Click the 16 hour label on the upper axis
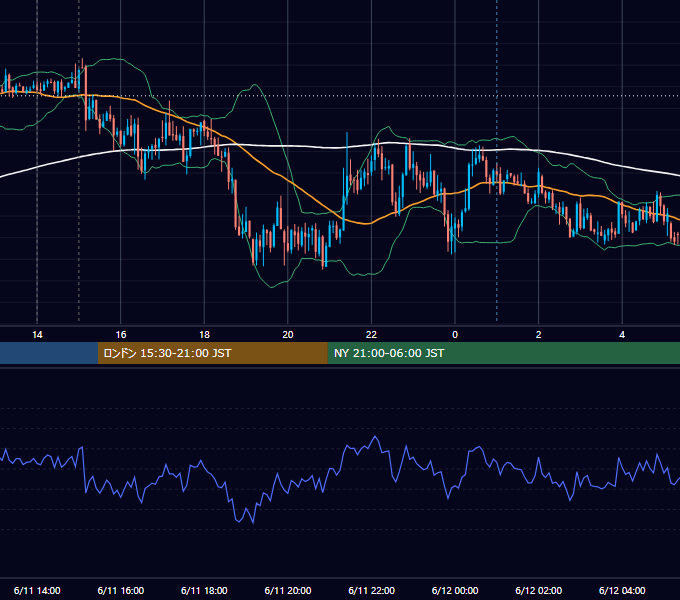The width and height of the screenshot is (680, 600). coord(121,335)
